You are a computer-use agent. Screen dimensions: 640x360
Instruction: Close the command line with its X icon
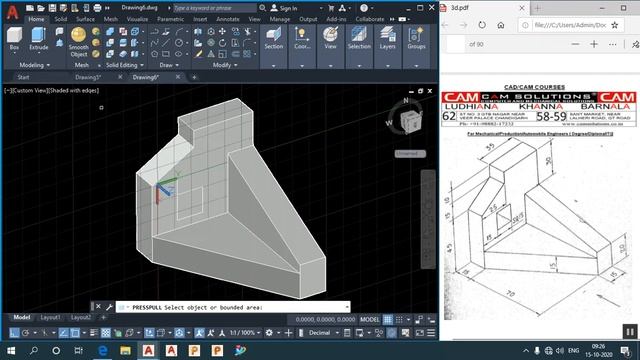(98, 307)
